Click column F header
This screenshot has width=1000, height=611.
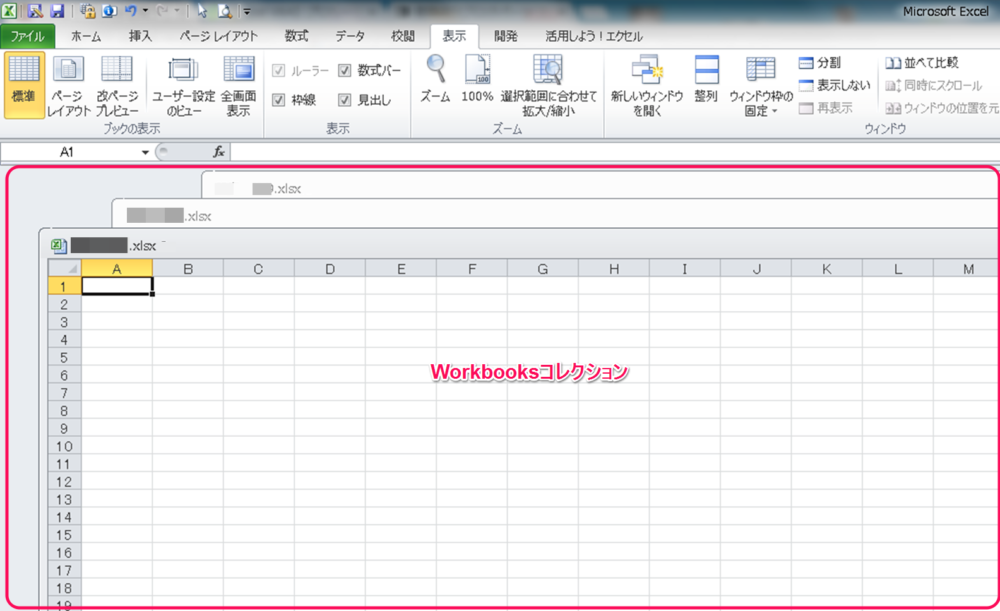click(472, 268)
